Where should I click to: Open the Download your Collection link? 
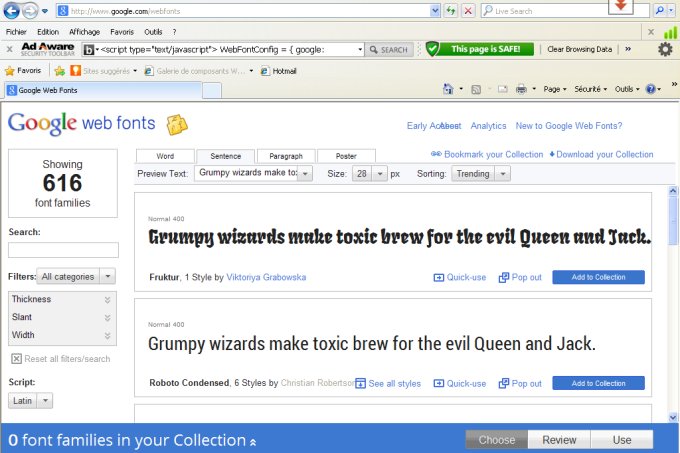(x=601, y=154)
